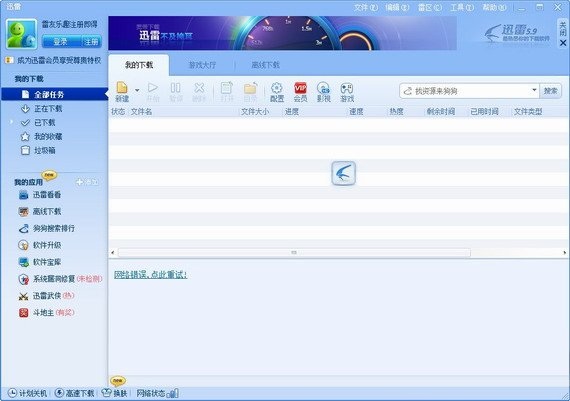Open the VIP 会员 icon
Screen dimensions: 570x401
(x=300, y=92)
